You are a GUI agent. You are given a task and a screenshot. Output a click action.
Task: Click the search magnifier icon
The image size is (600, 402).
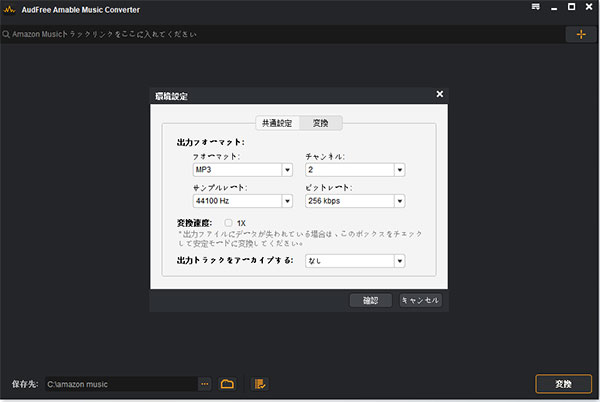tap(6, 34)
